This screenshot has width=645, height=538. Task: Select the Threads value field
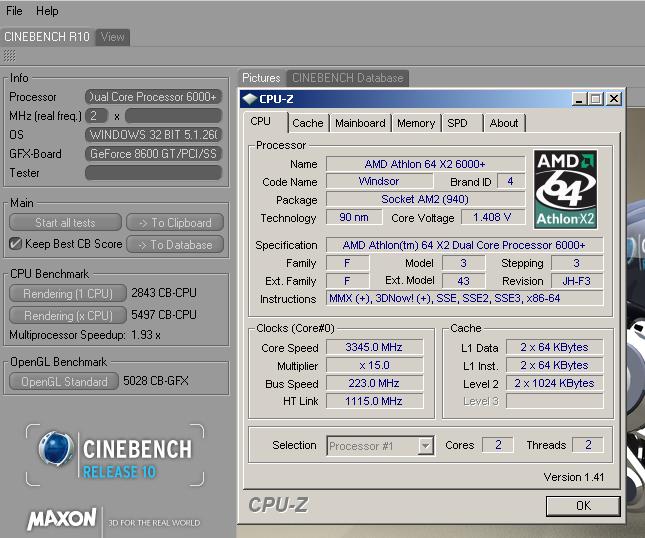pyautogui.click(x=588, y=445)
